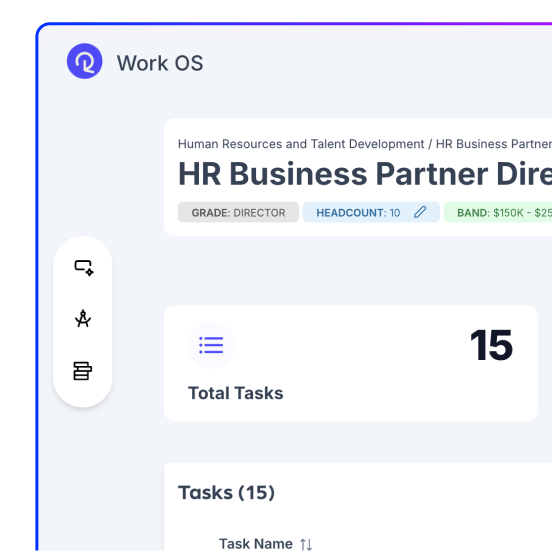
Task: Click the Total Tasks label
Action: [236, 393]
